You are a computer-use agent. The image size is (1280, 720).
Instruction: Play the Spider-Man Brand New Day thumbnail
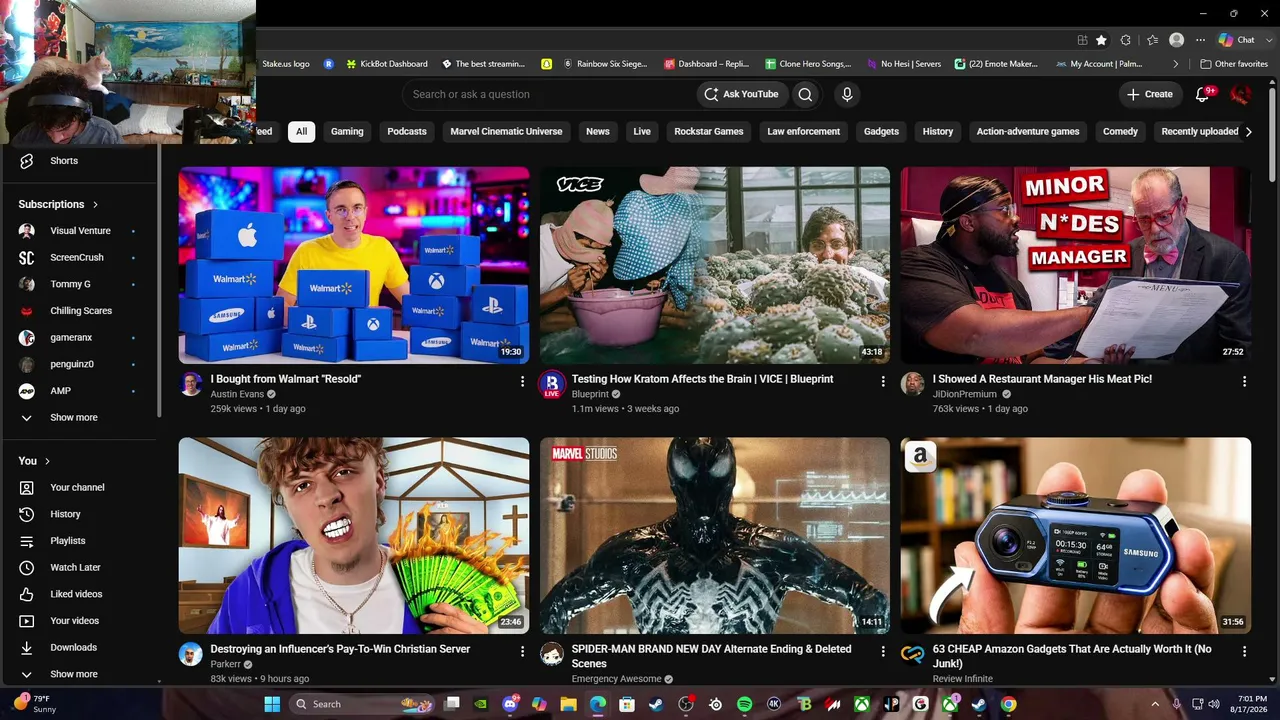coord(715,535)
